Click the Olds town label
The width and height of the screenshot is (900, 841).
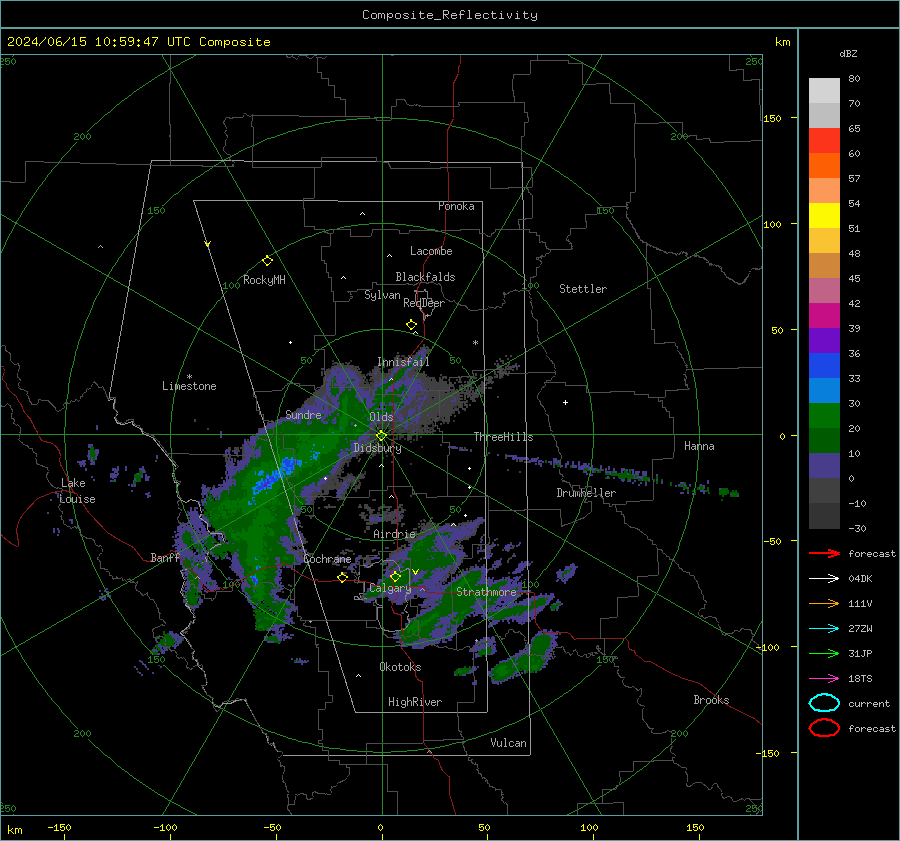coord(381,417)
